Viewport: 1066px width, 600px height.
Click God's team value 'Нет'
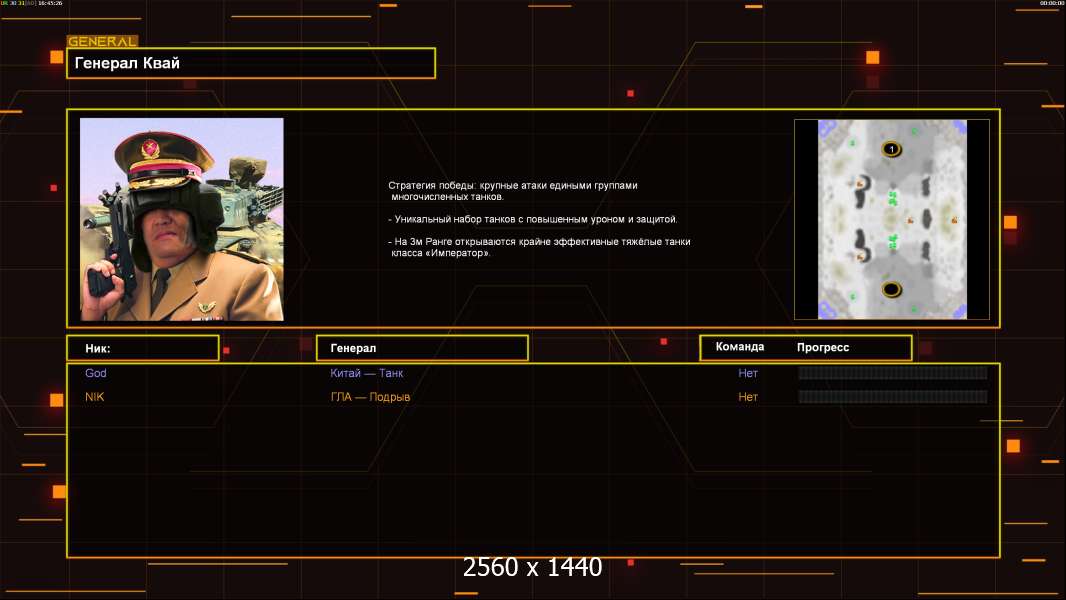tap(748, 373)
